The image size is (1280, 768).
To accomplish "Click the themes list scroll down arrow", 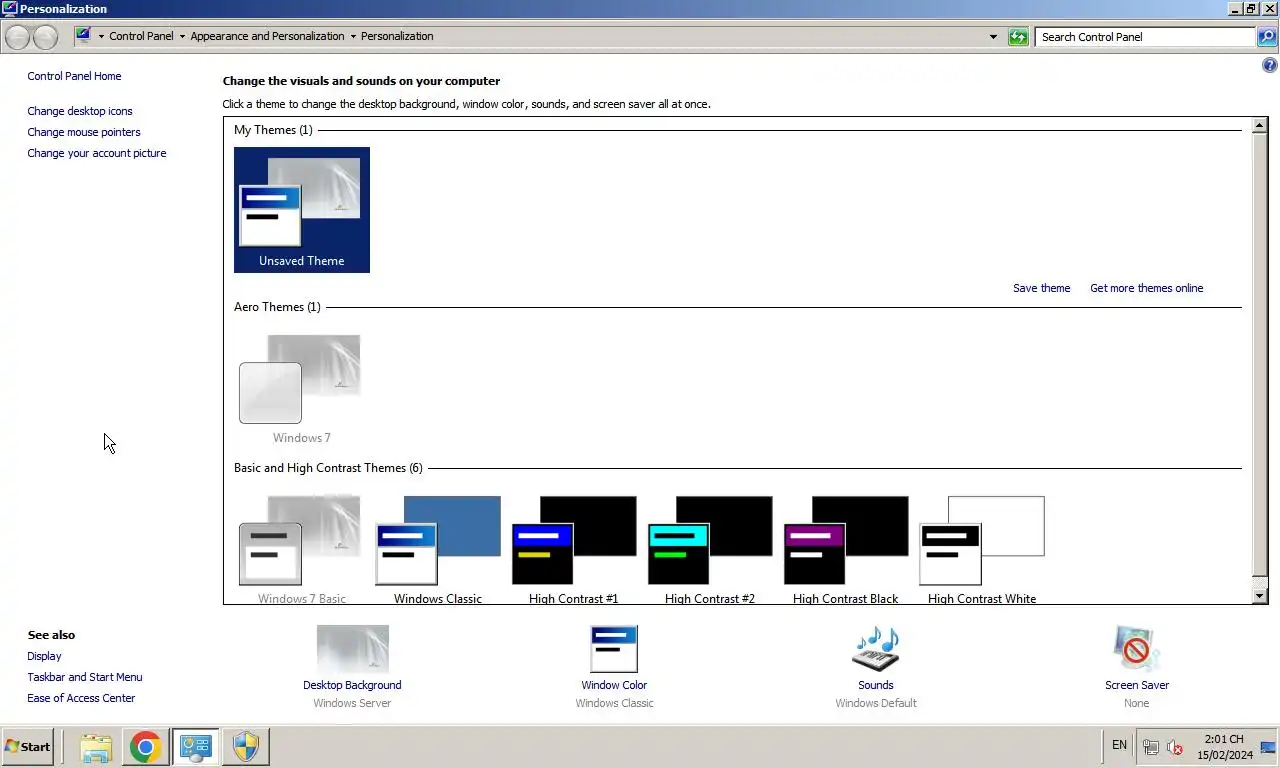I will point(1260,596).
